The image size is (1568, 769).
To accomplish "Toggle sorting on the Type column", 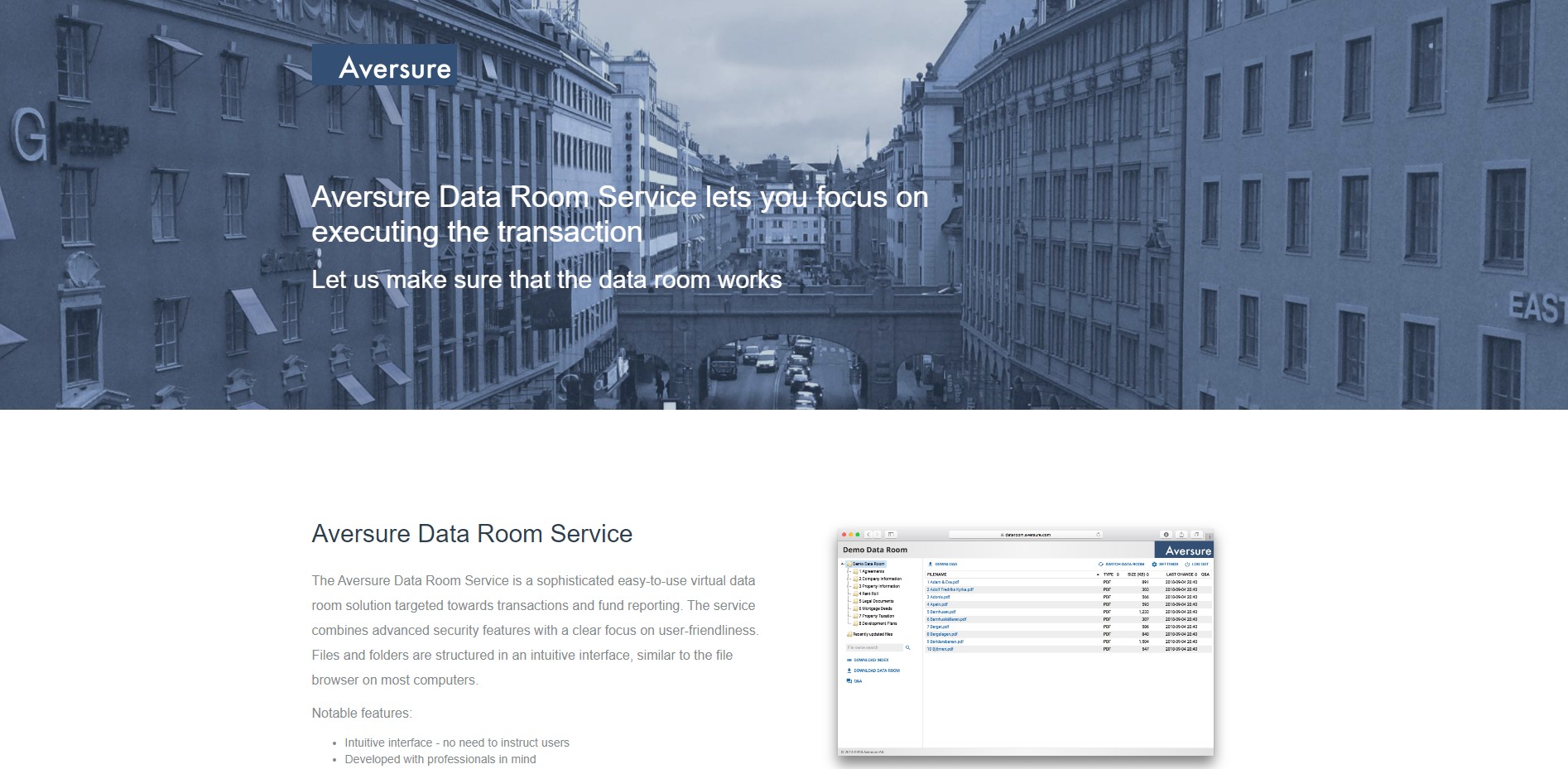I will tap(1108, 574).
